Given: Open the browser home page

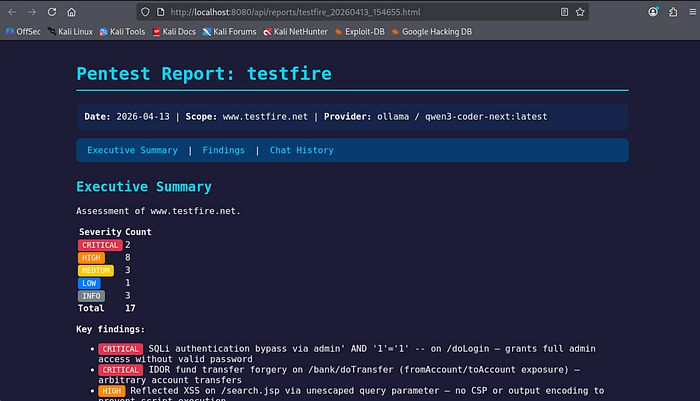Looking at the screenshot, I should [x=71, y=12].
